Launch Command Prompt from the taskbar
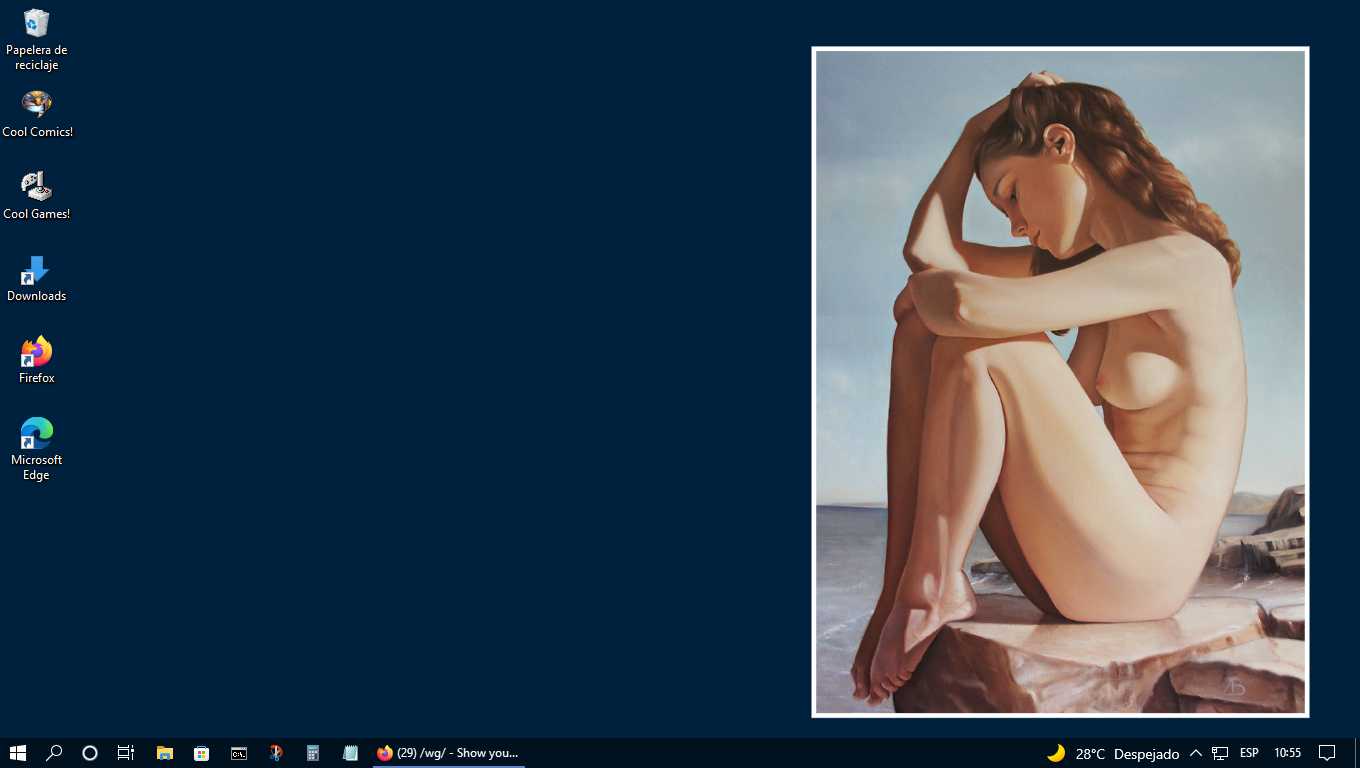Screen dimensions: 1360x768 239,753
